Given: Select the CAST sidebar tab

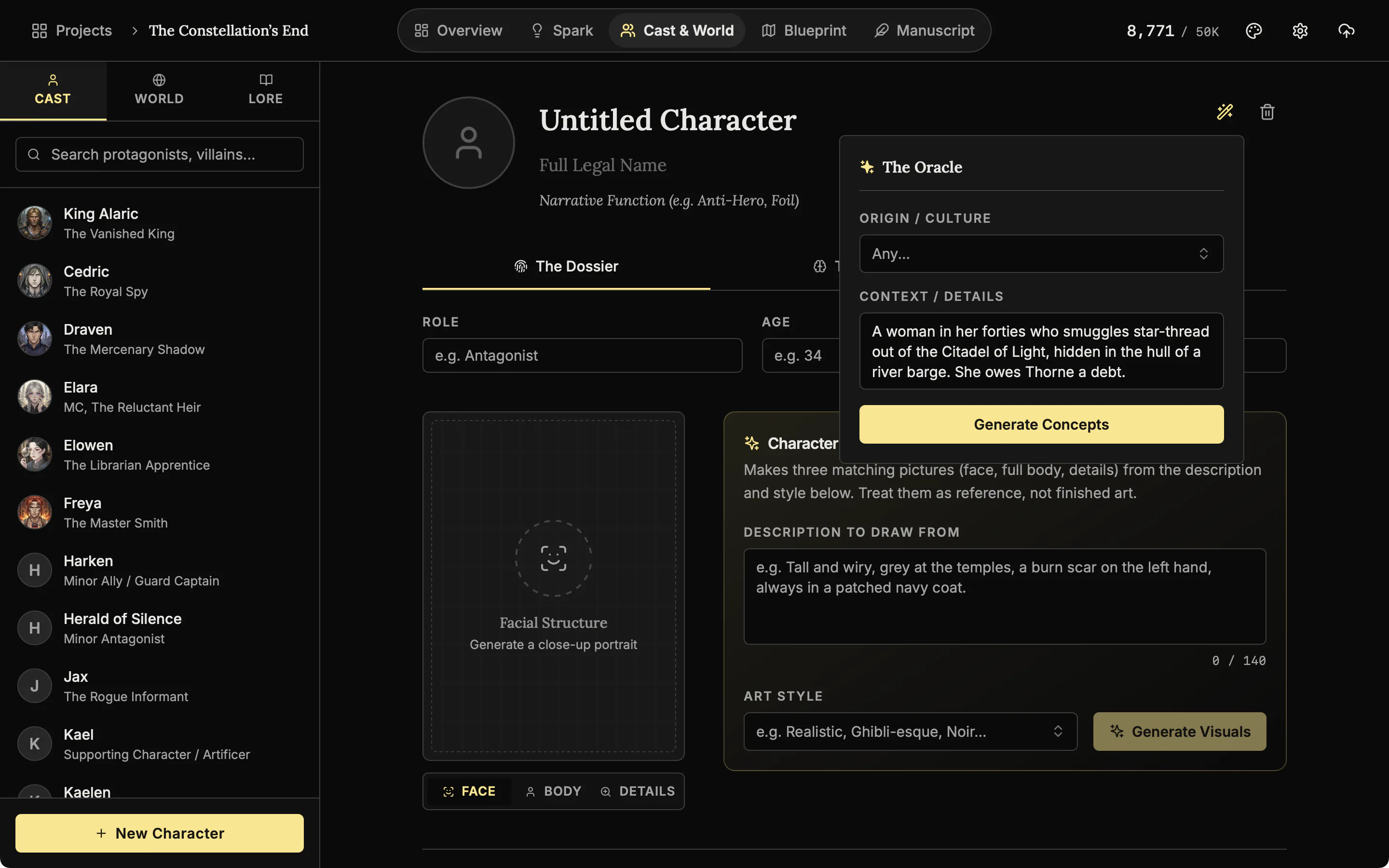Looking at the screenshot, I should pos(53,91).
